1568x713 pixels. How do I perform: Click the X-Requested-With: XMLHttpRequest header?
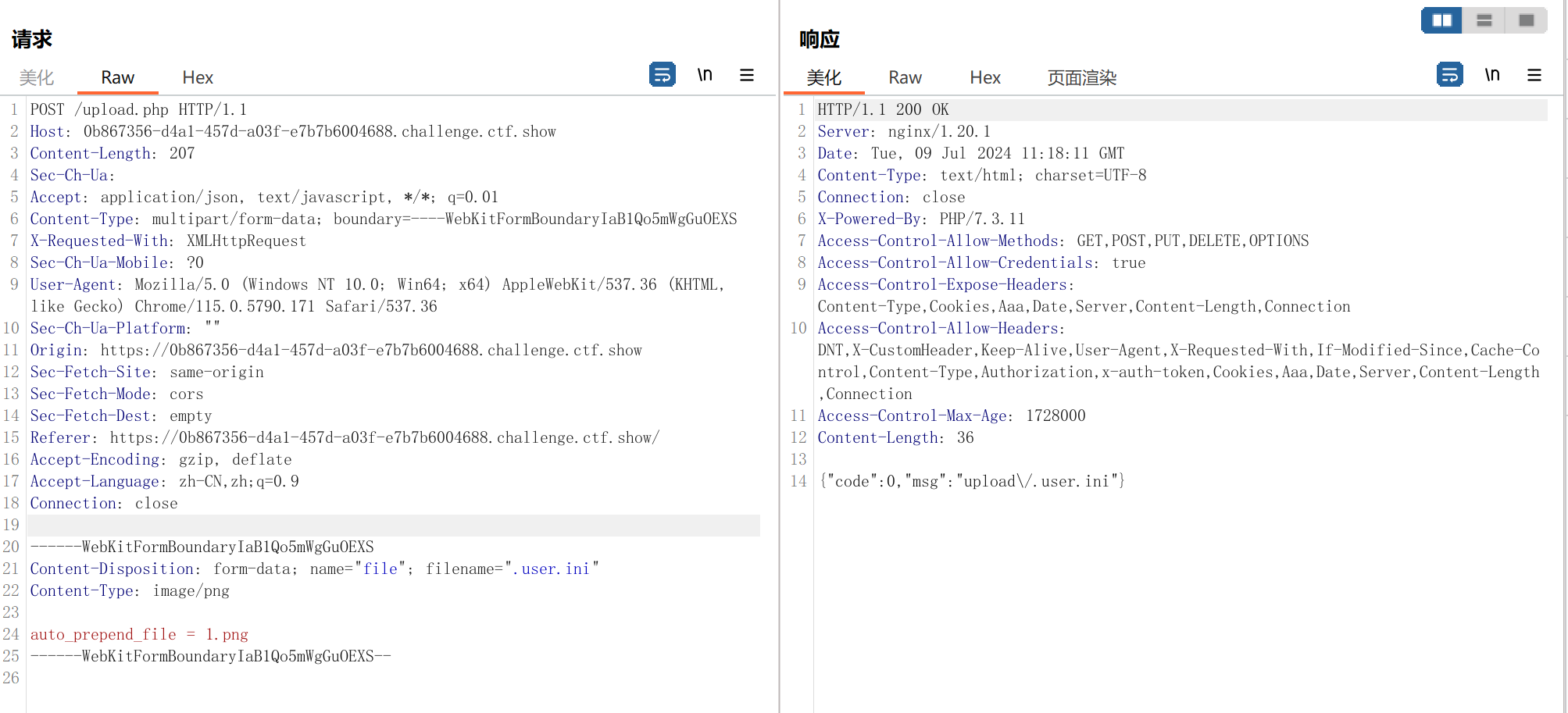tap(168, 241)
